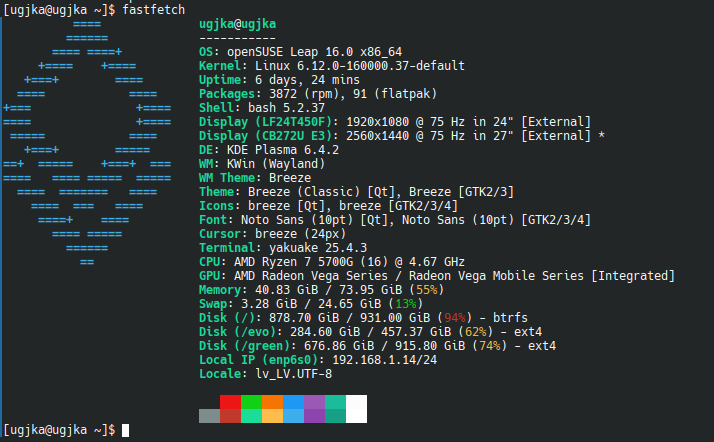This screenshot has height=442, width=714.
Task: Click the 'Locale: lv_LV.UTF-8' line
Action: coord(265,374)
